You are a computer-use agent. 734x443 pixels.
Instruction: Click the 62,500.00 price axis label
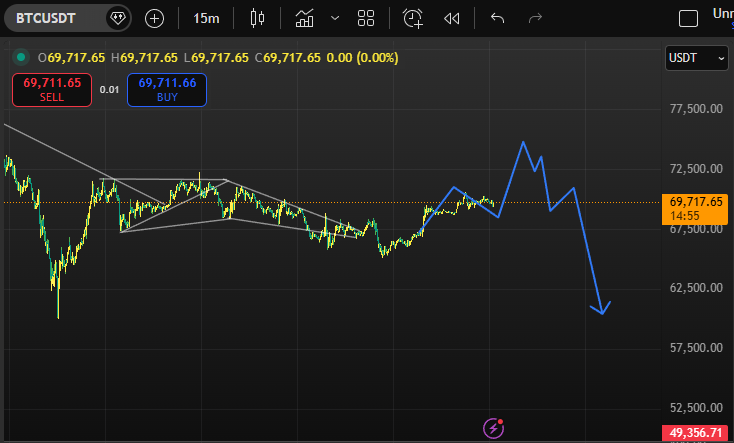[x=696, y=288]
